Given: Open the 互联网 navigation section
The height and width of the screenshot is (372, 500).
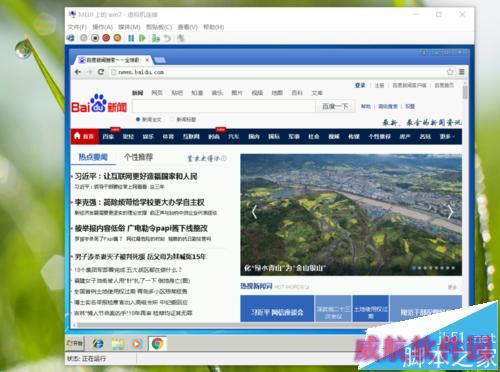Looking at the screenshot, I should click(191, 136).
